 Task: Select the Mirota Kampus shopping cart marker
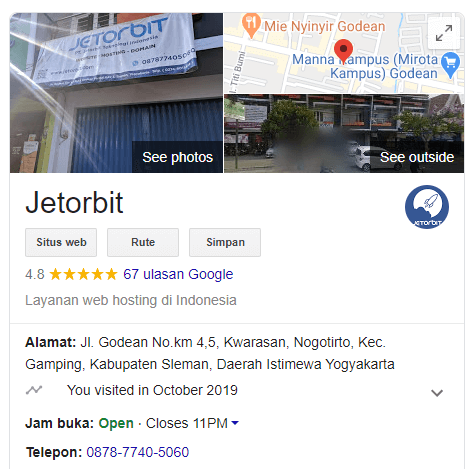coord(450,65)
